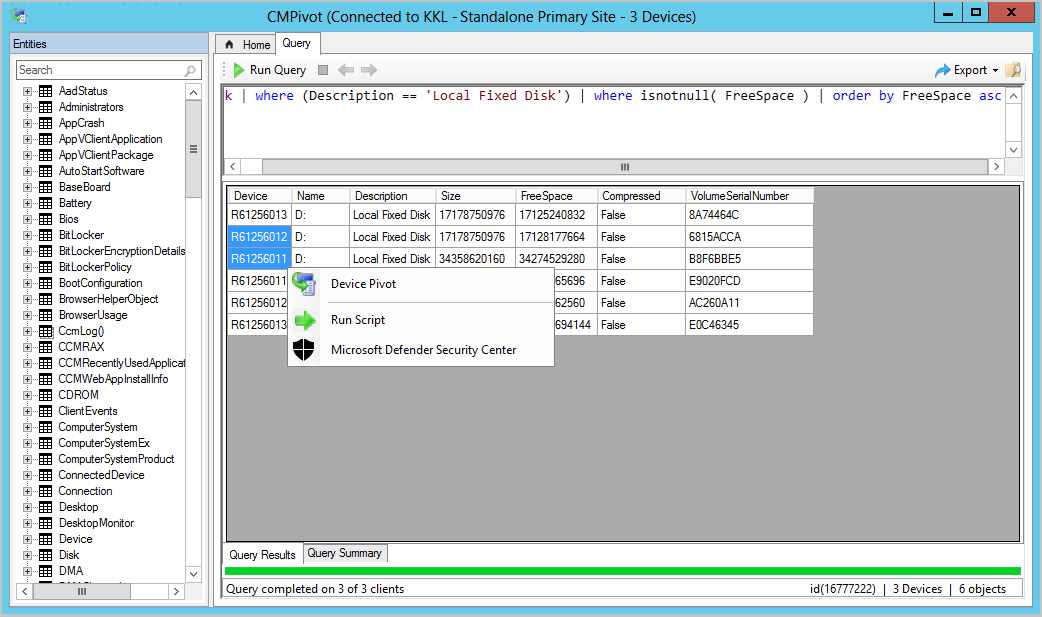Image resolution: width=1042 pixels, height=617 pixels.
Task: Select the BrowserUsage entity
Action: point(93,315)
